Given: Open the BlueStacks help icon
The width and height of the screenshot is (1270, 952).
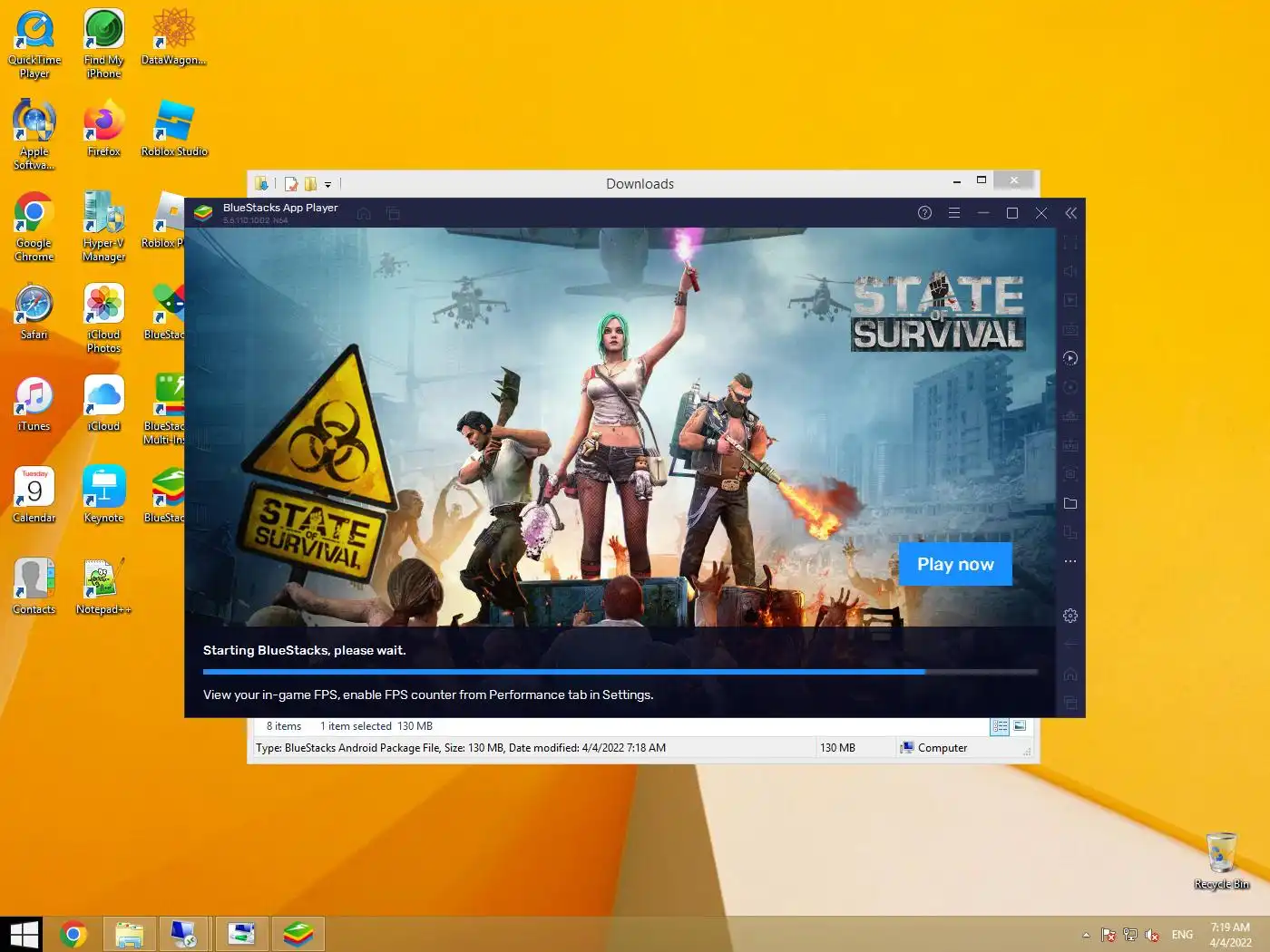Looking at the screenshot, I should pos(924,213).
